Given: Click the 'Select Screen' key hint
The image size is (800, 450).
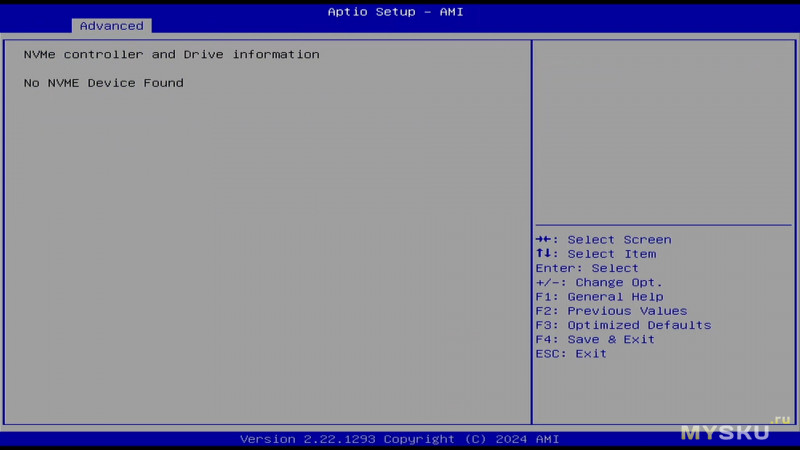Looking at the screenshot, I should coord(604,239).
